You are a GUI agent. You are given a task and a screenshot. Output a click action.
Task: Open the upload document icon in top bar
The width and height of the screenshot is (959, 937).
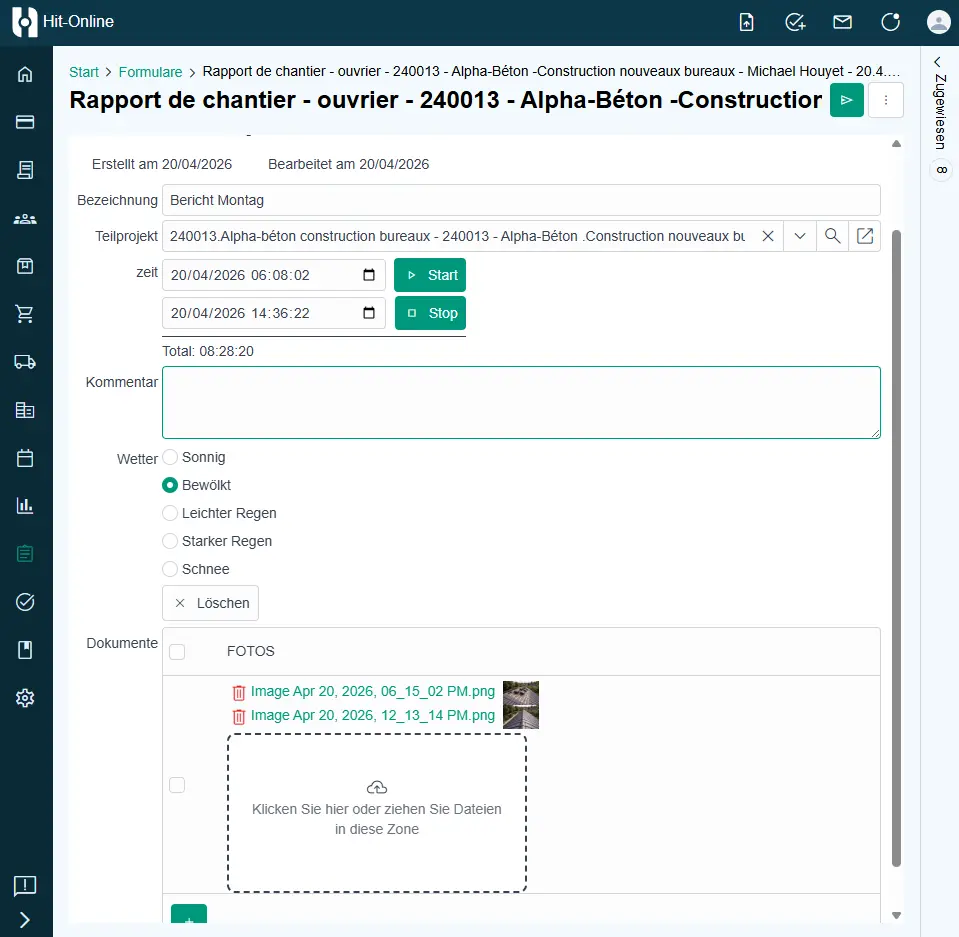coord(746,21)
